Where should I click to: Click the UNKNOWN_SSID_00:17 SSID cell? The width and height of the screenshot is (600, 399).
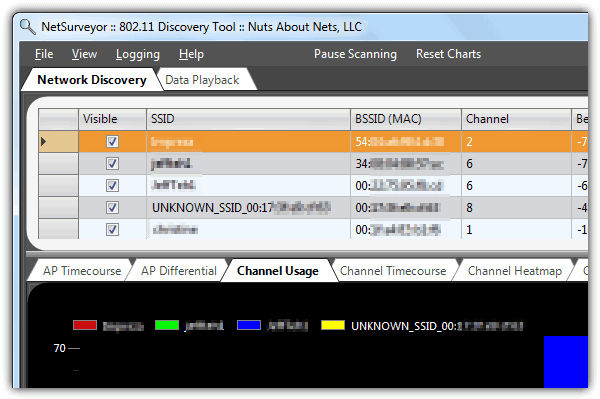[248, 208]
